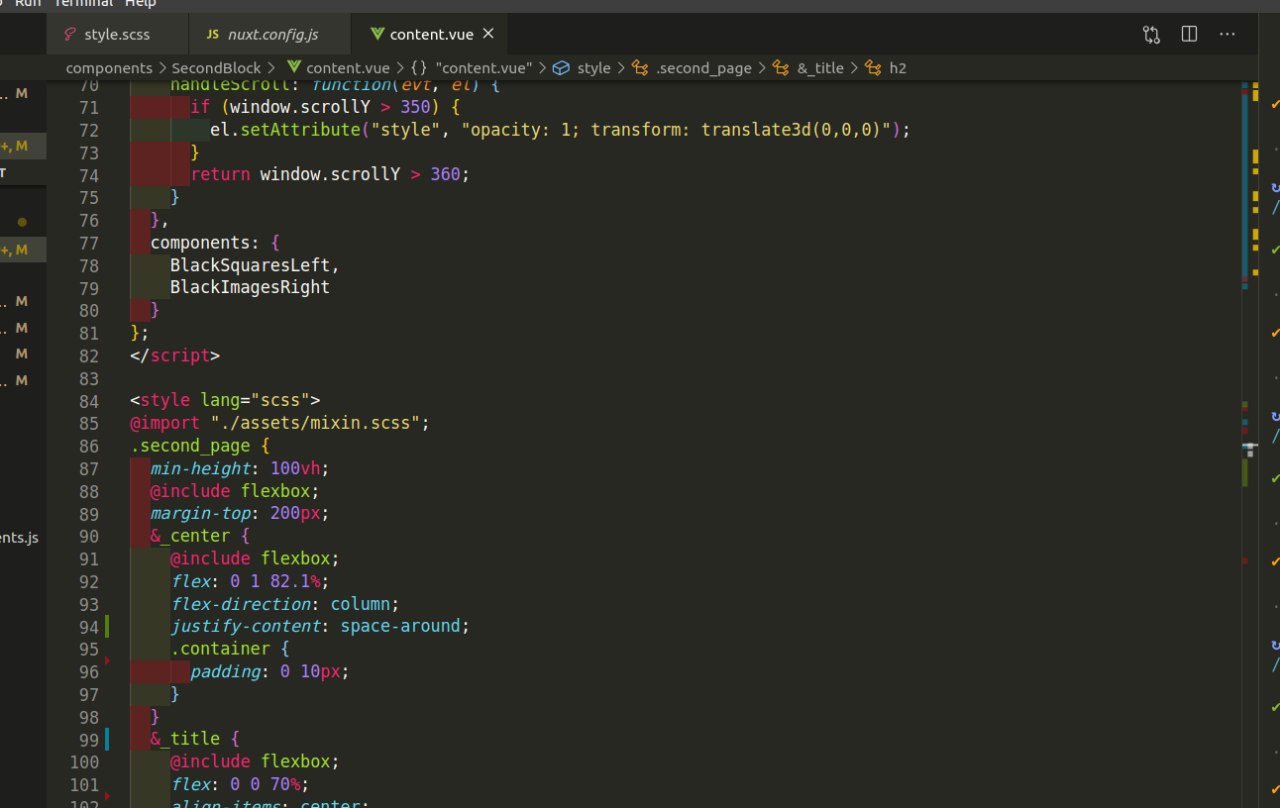Screen dimensions: 1280x808
Task: Click the 'flex-direction: column' declaration
Action: (x=285, y=604)
